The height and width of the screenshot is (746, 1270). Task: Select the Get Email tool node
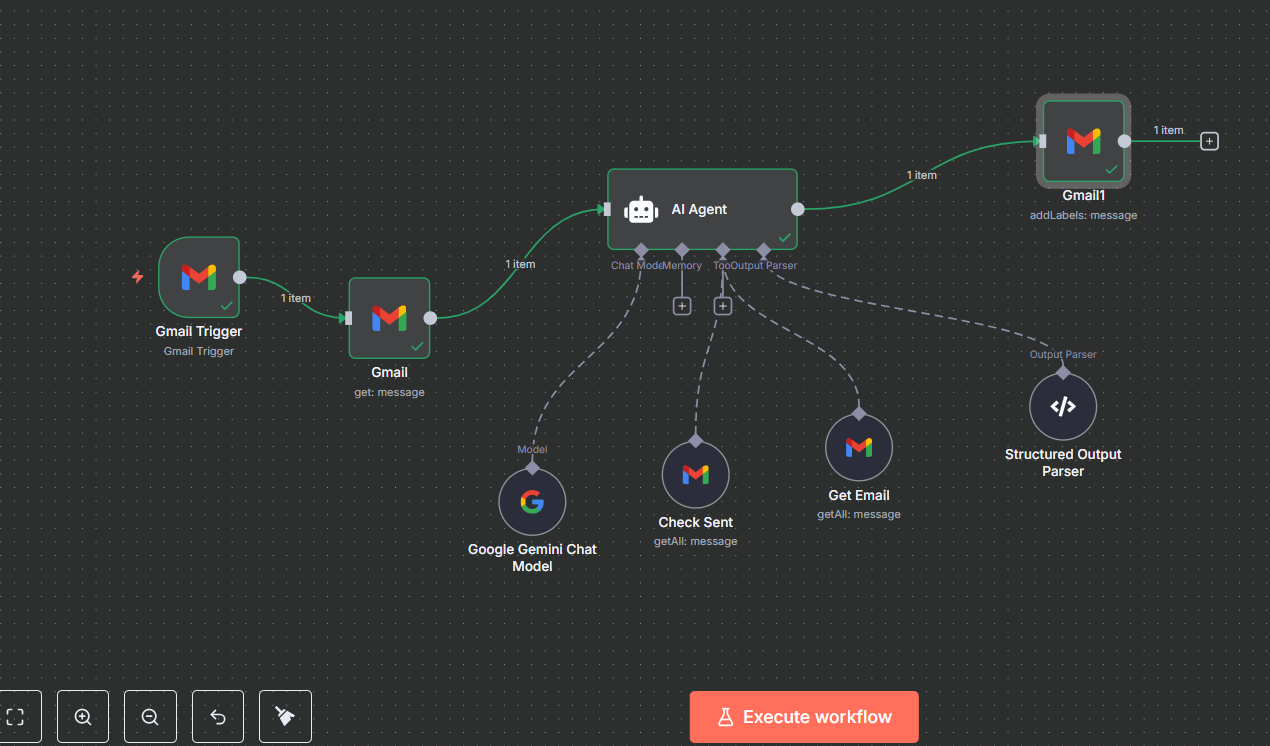coord(859,448)
